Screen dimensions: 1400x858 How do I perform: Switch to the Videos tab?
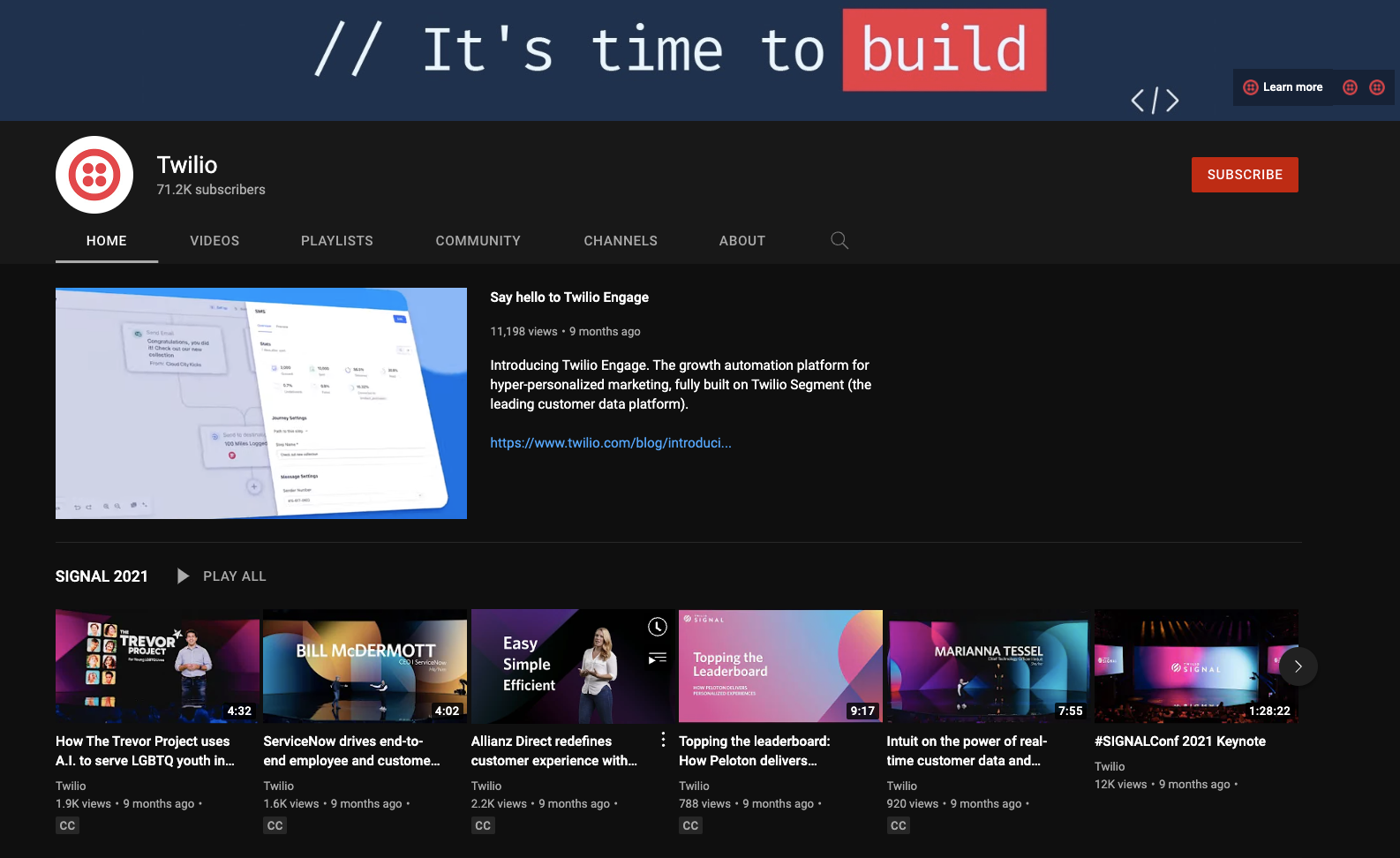tap(215, 241)
